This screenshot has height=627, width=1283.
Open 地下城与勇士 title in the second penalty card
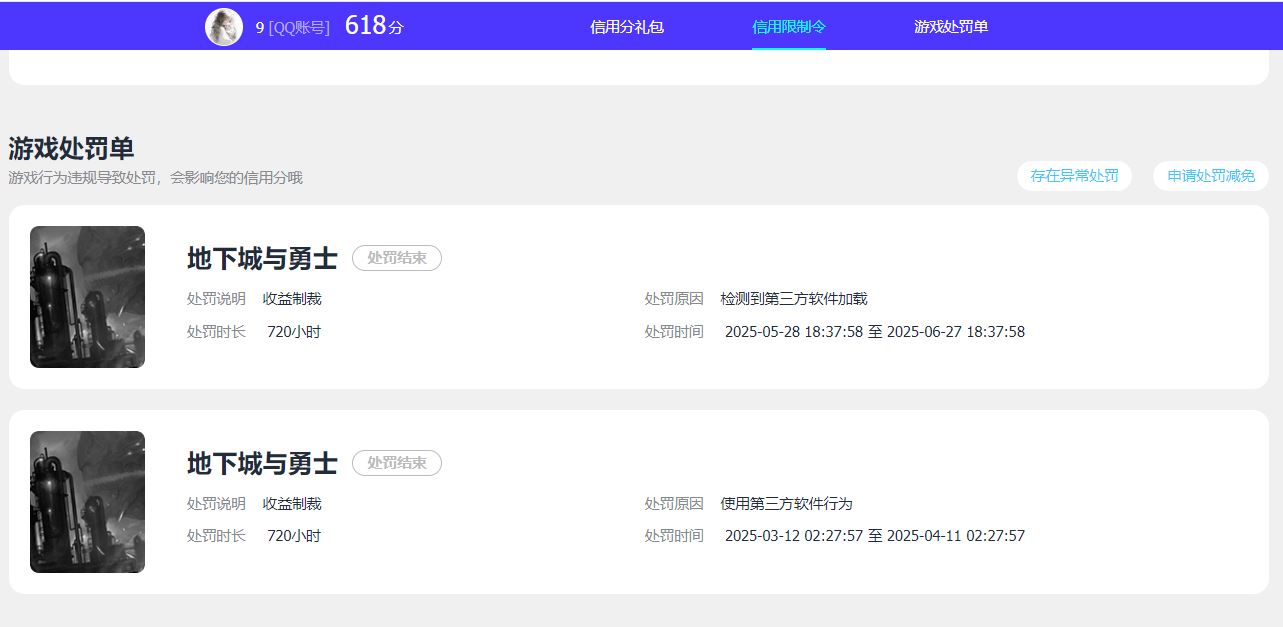[x=262, y=464]
